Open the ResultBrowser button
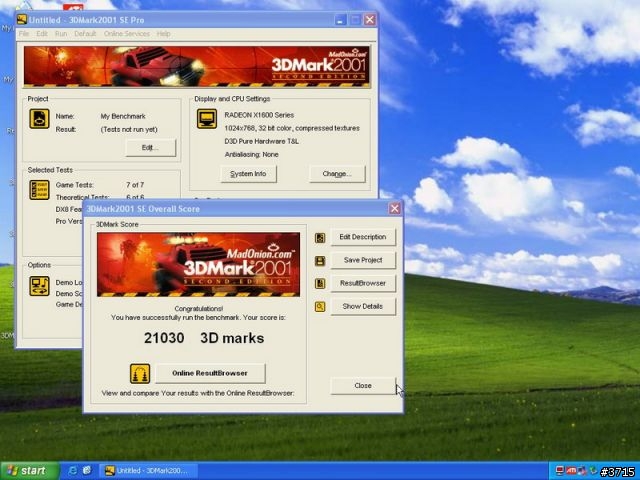Viewport: 640px width, 480px height. tap(363, 283)
